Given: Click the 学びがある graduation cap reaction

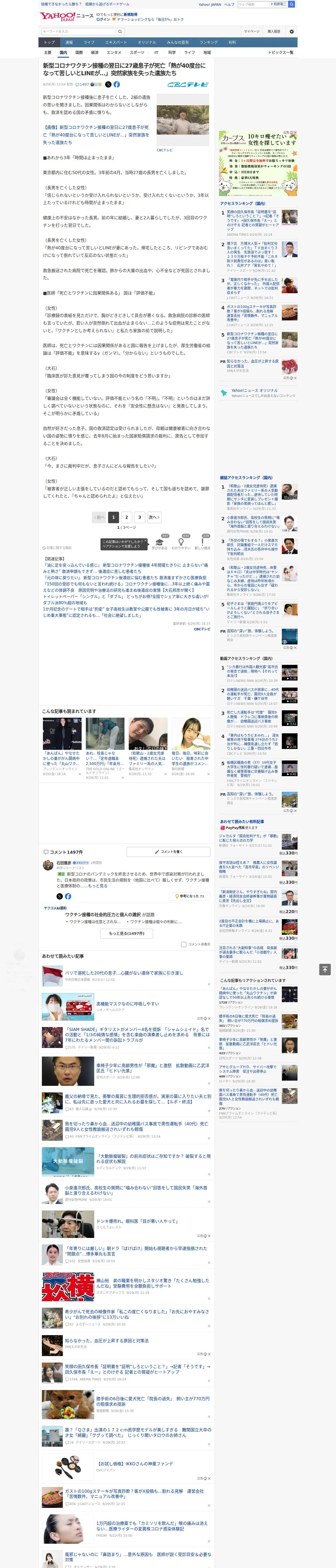Looking at the screenshot, I should (160, 542).
